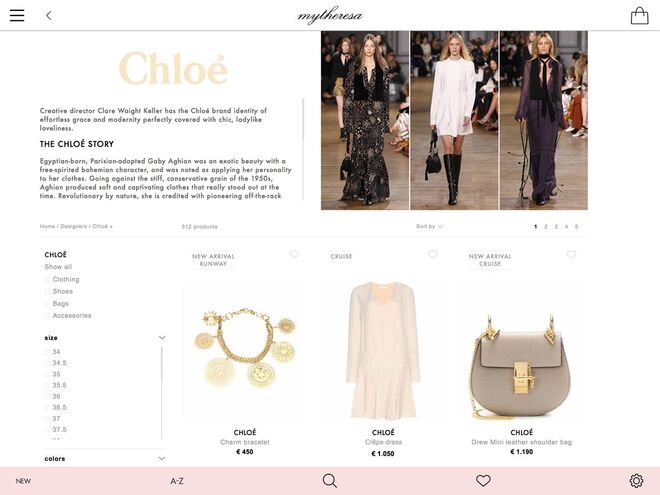Open the hamburger menu
The height and width of the screenshot is (495, 660).
[17, 16]
